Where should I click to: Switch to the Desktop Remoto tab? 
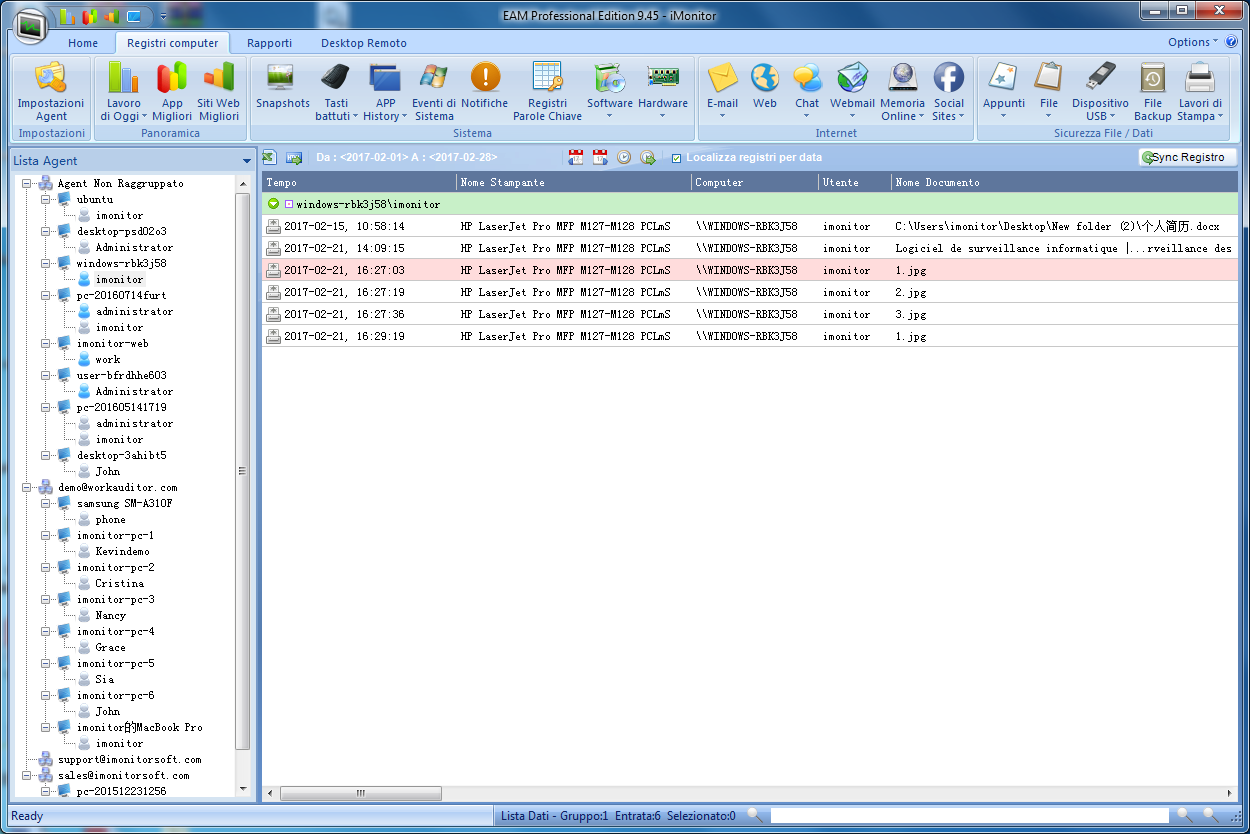[363, 43]
